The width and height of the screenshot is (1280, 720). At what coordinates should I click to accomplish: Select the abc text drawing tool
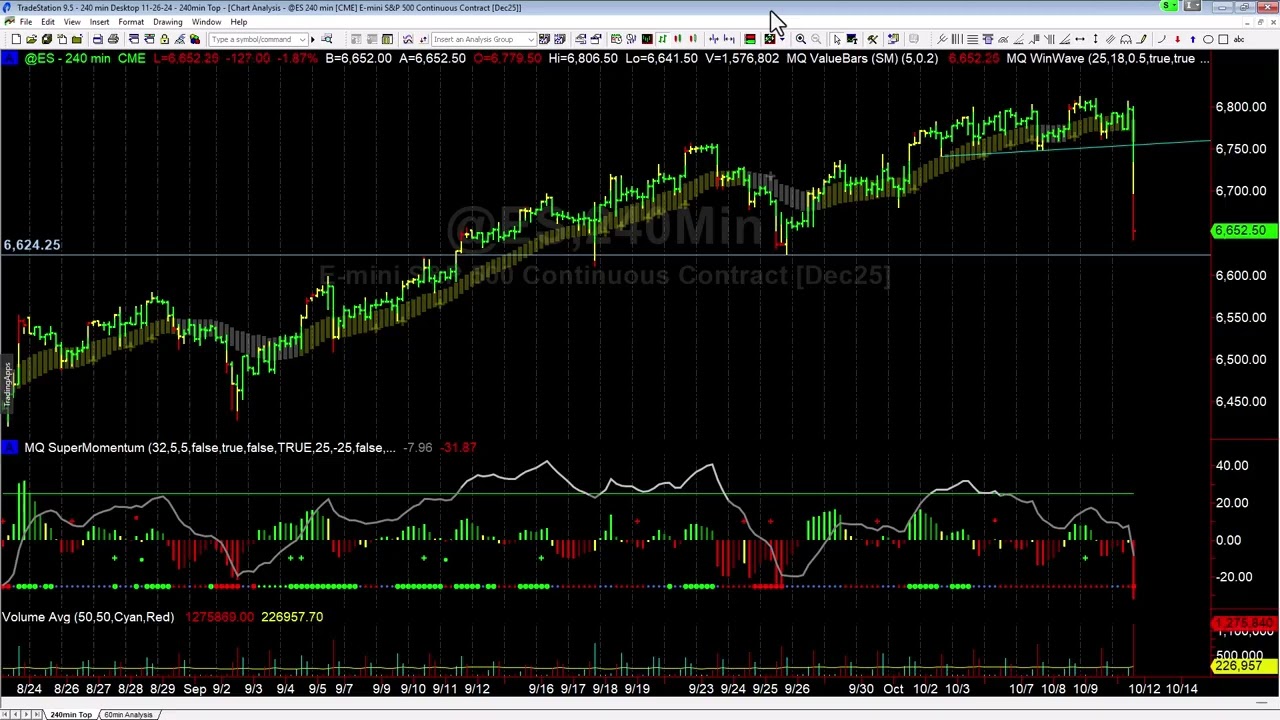click(1239, 39)
